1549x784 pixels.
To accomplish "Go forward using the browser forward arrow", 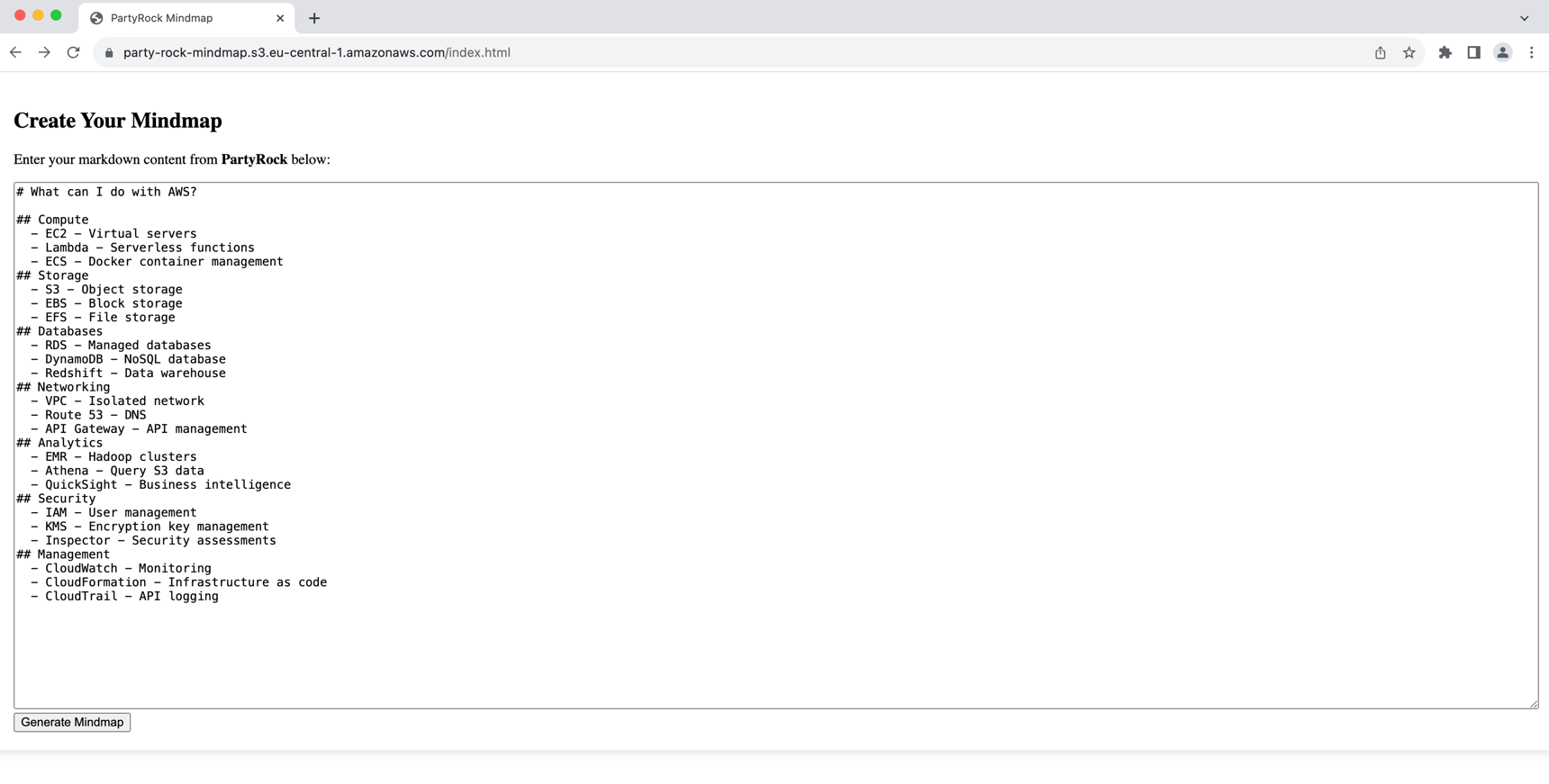I will (x=44, y=52).
